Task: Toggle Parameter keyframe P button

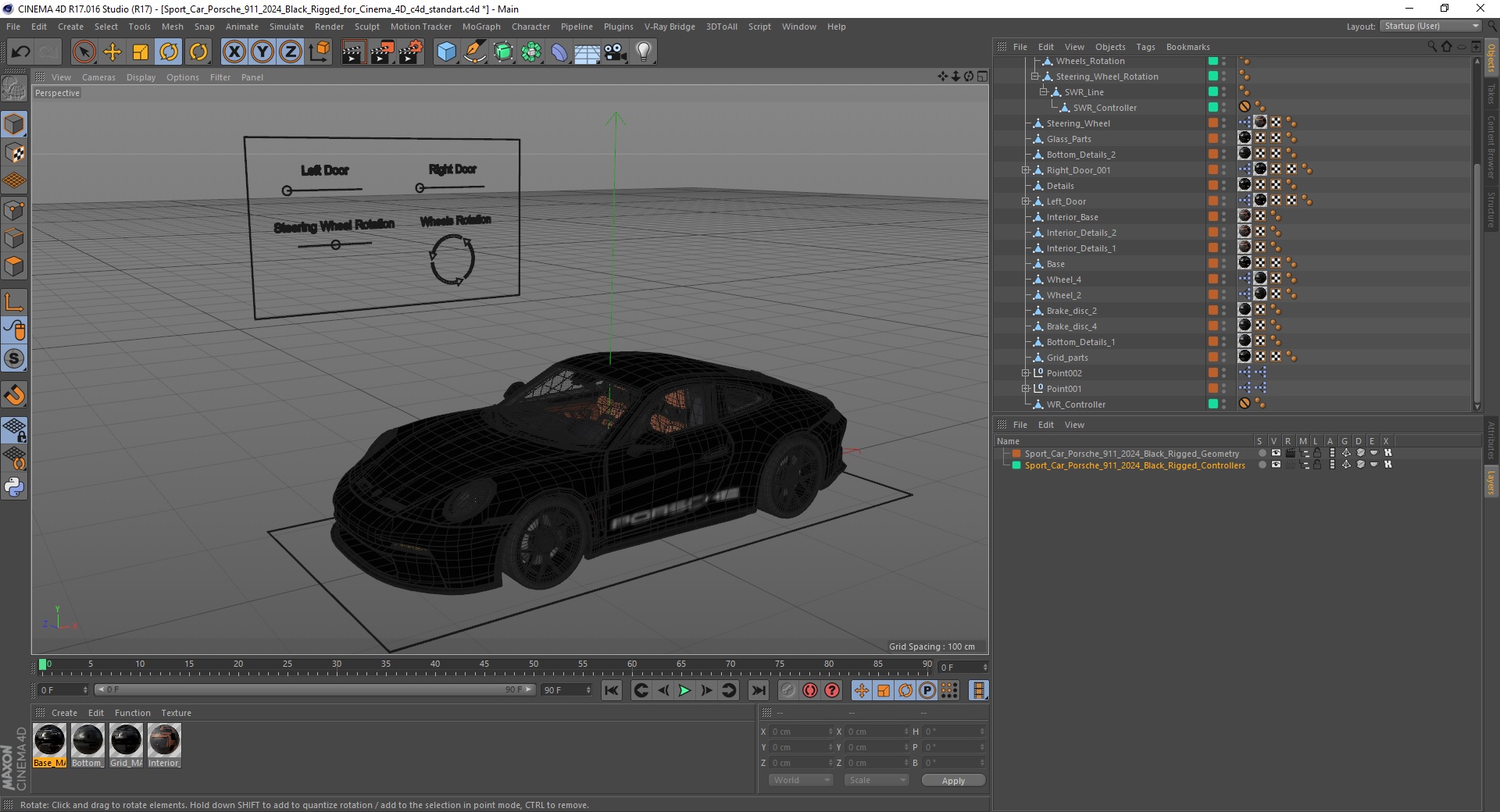Action: [927, 690]
